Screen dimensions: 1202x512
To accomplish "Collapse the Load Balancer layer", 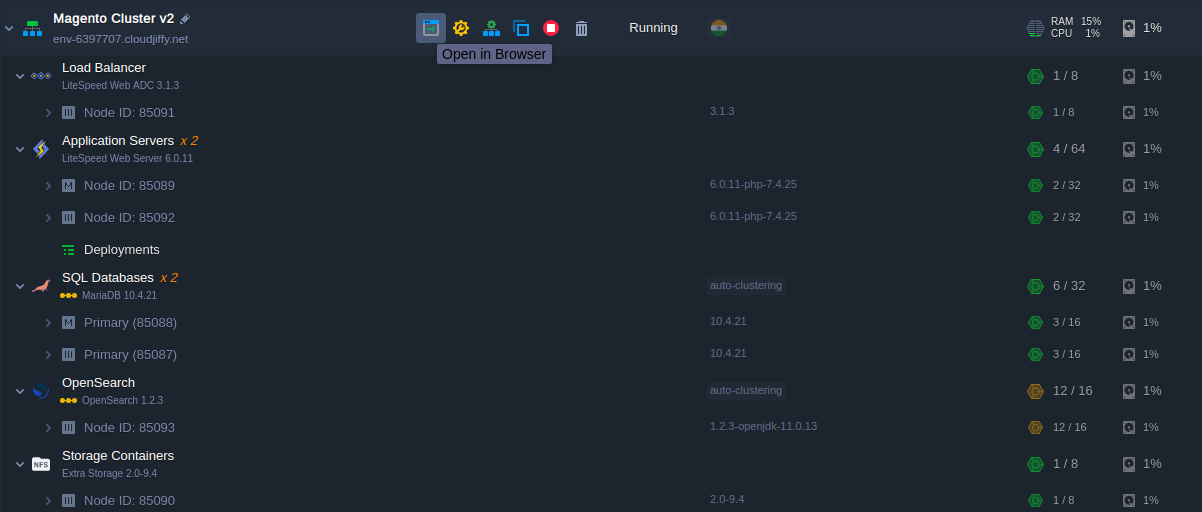I will tap(19, 76).
